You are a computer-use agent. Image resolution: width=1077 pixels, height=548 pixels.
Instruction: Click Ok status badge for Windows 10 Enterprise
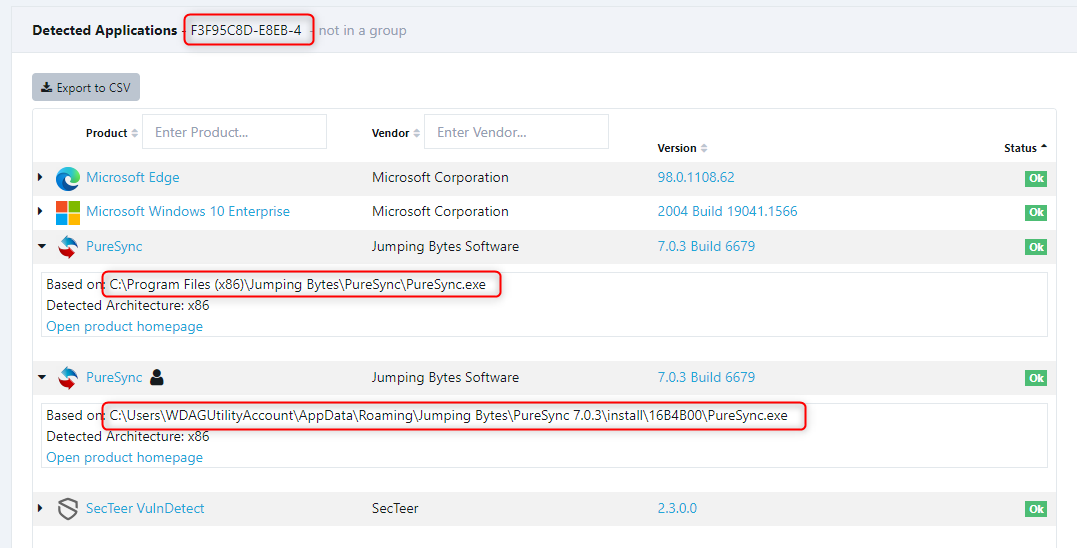point(1036,213)
